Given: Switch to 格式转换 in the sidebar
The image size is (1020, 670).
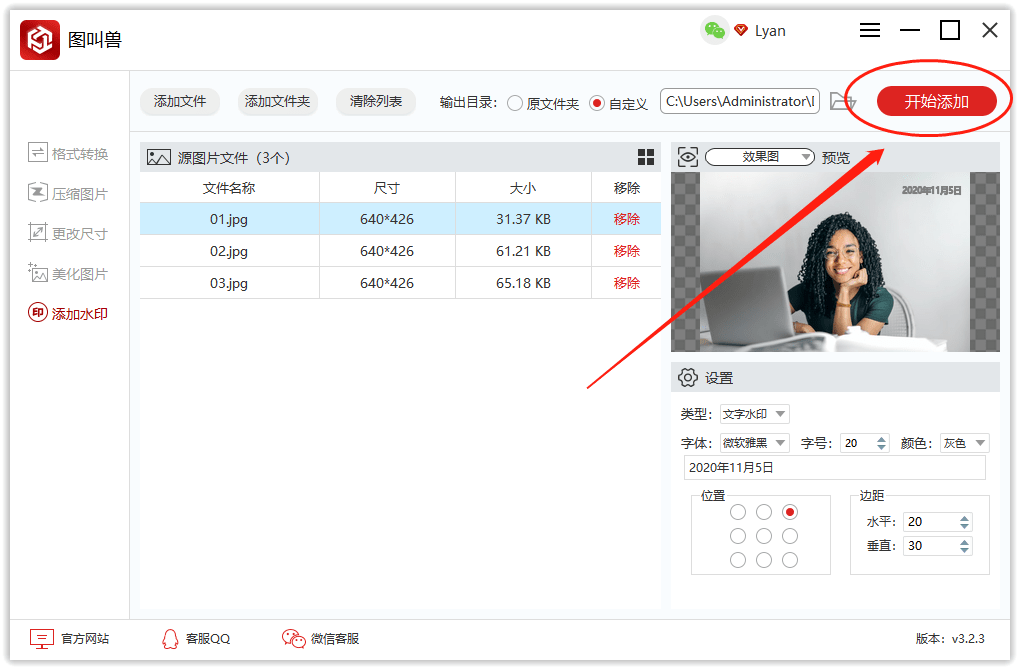Looking at the screenshot, I should click(x=68, y=154).
